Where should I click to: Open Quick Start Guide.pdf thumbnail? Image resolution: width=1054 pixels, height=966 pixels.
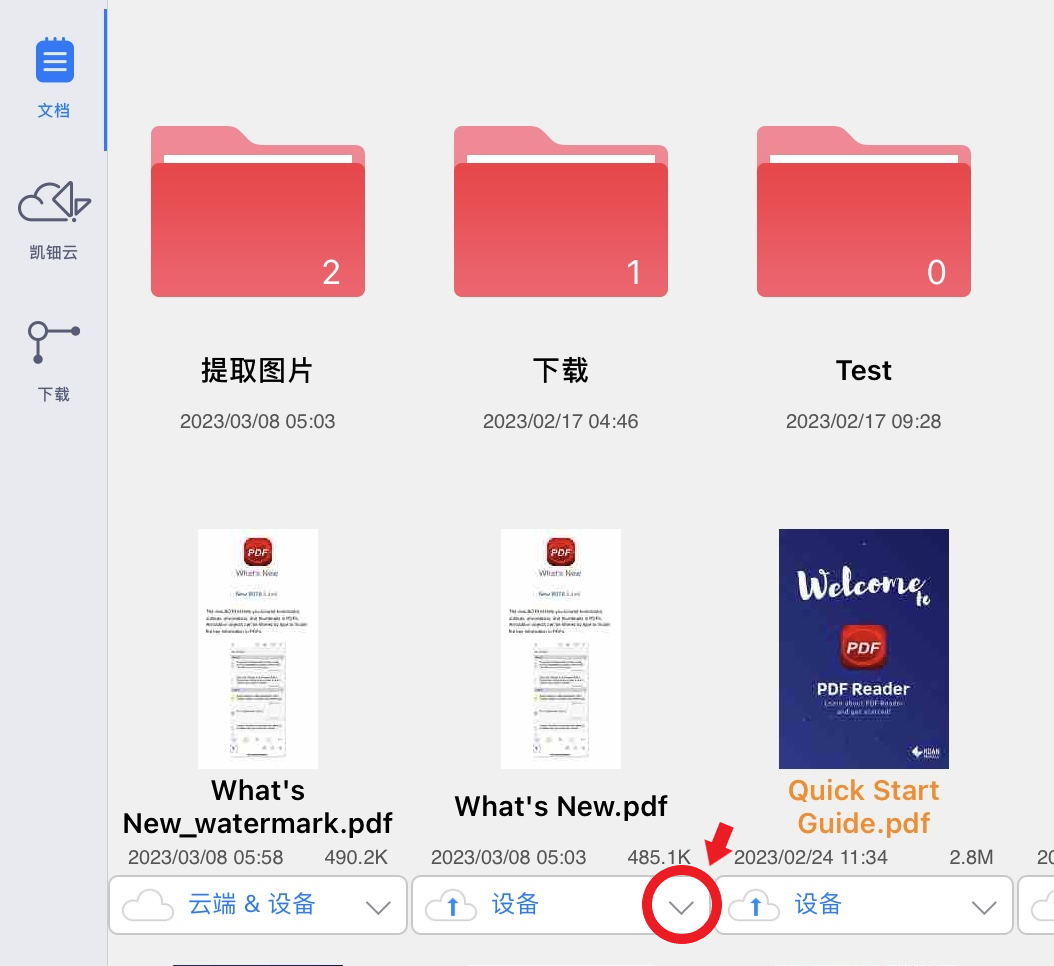(x=864, y=649)
